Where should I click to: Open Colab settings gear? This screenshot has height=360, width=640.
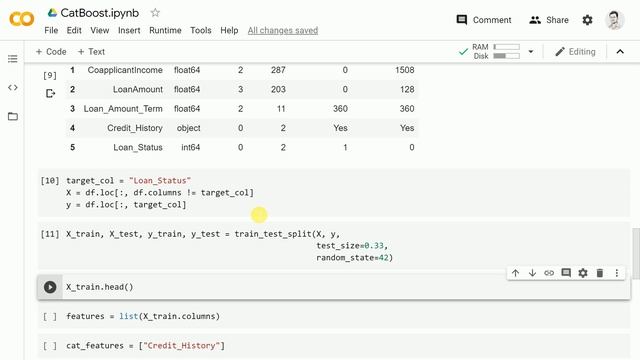pyautogui.click(x=587, y=20)
